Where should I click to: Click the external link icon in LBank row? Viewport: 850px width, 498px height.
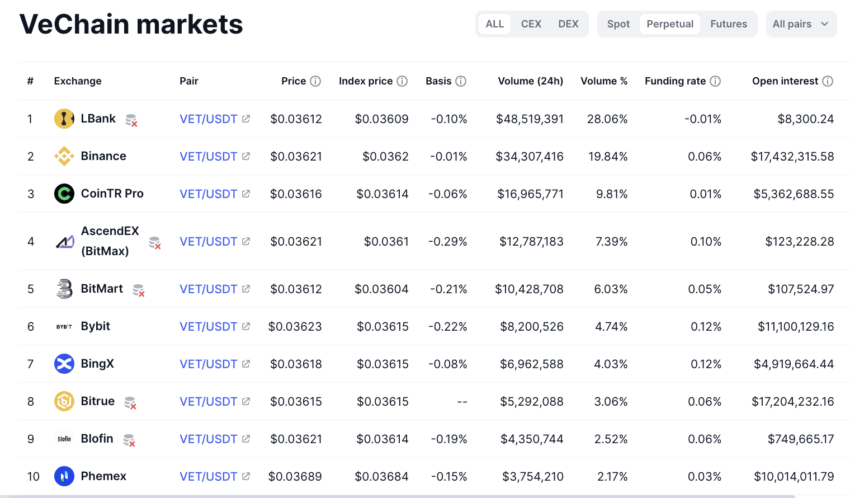click(246, 119)
